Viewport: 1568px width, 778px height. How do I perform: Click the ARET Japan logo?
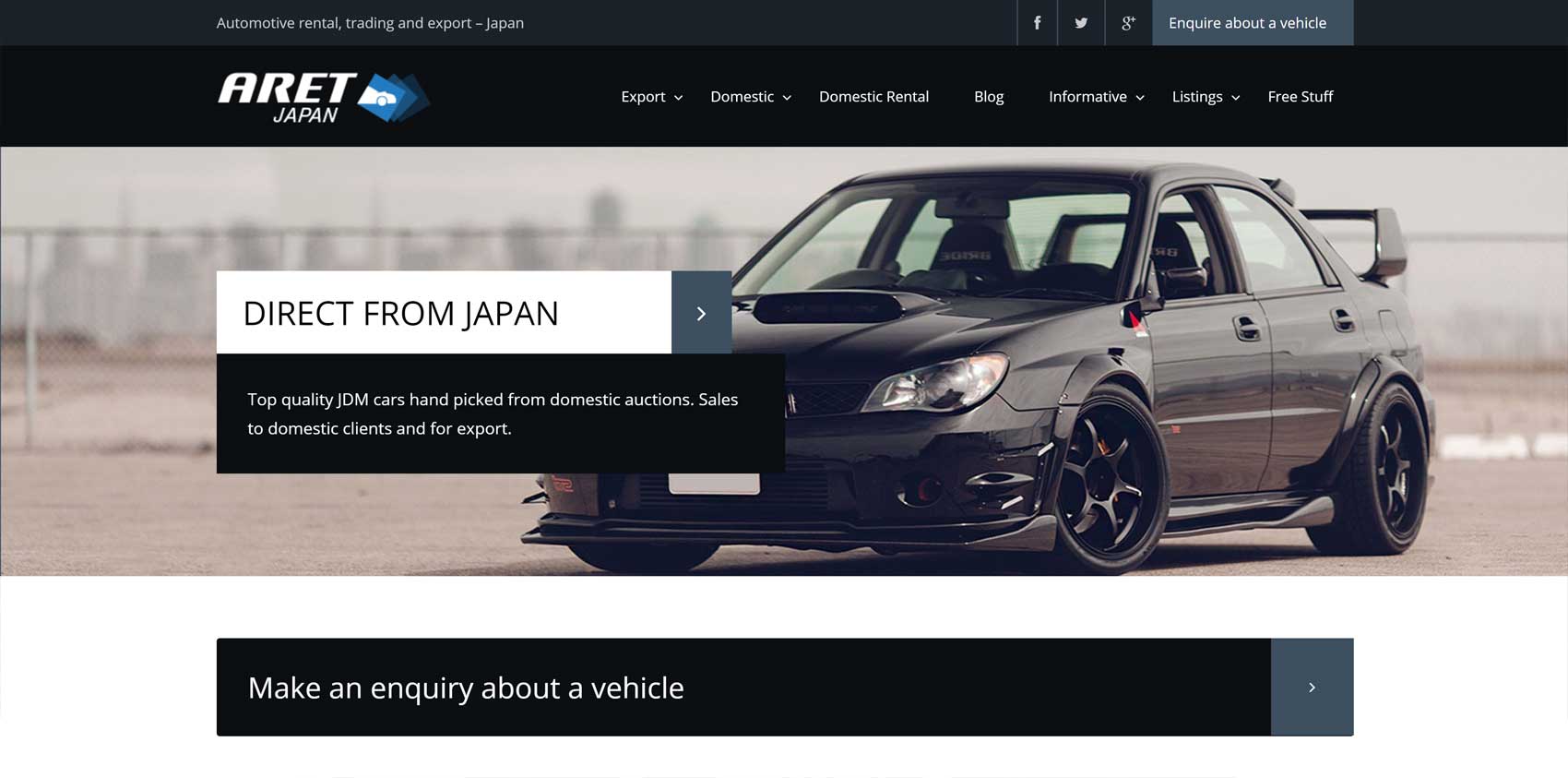323,97
